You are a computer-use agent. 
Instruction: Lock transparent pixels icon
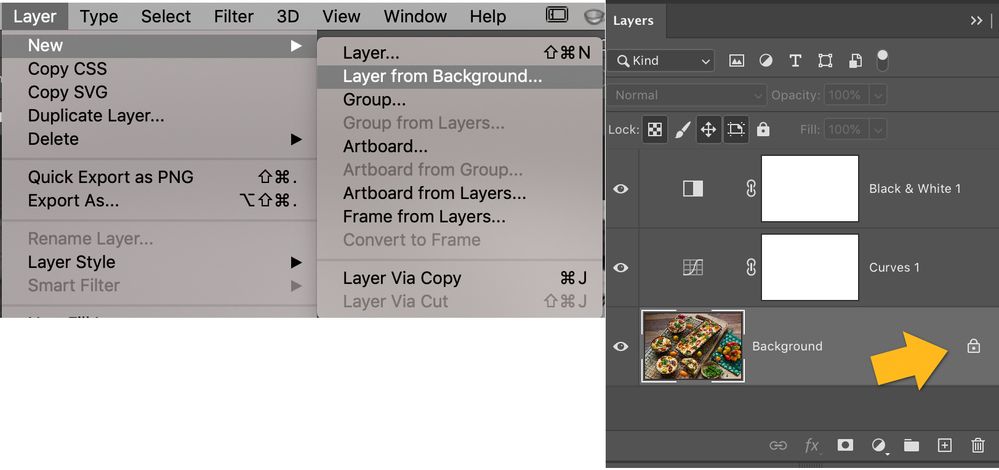point(654,129)
